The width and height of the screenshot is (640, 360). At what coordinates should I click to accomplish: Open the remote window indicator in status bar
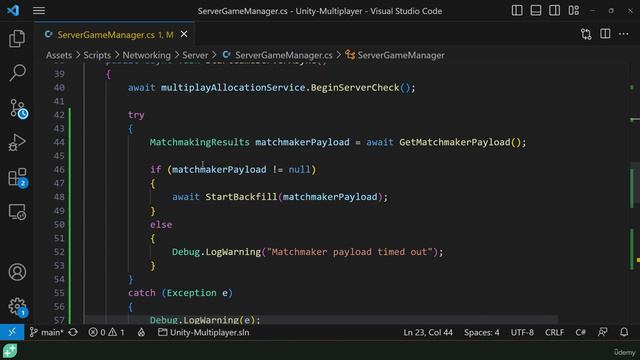coord(12,332)
